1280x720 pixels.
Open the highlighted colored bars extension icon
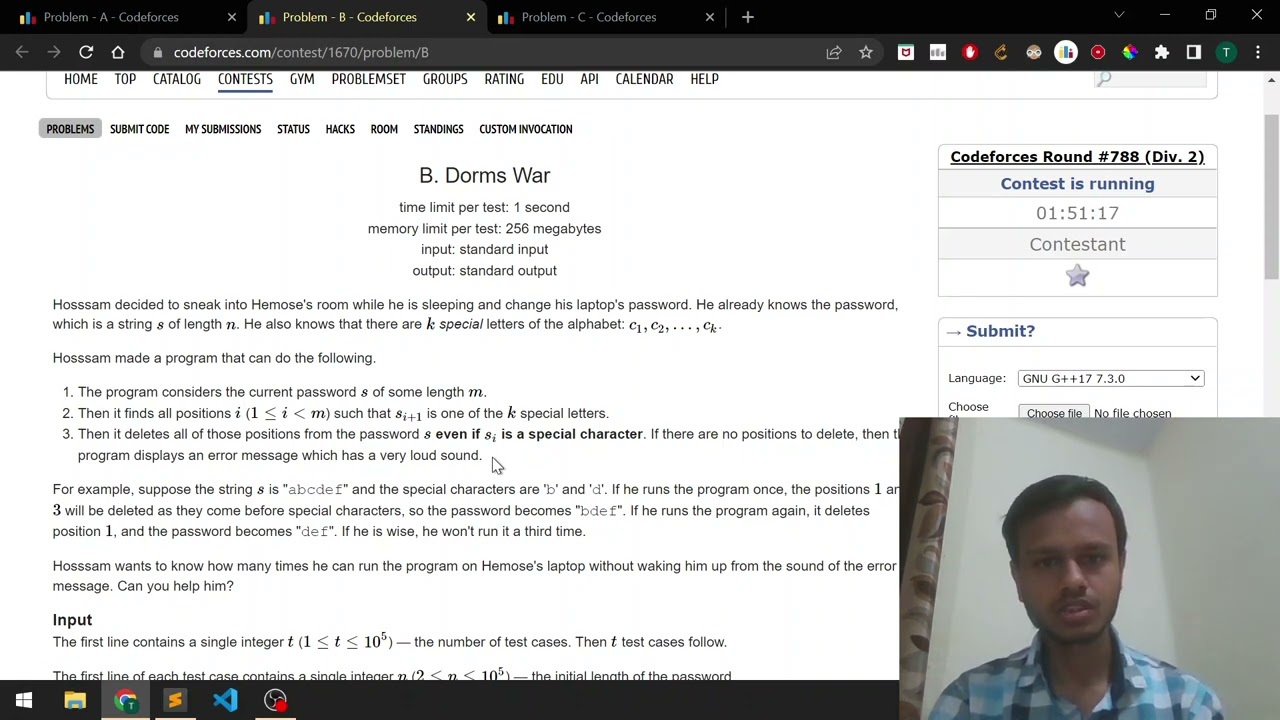[1066, 52]
